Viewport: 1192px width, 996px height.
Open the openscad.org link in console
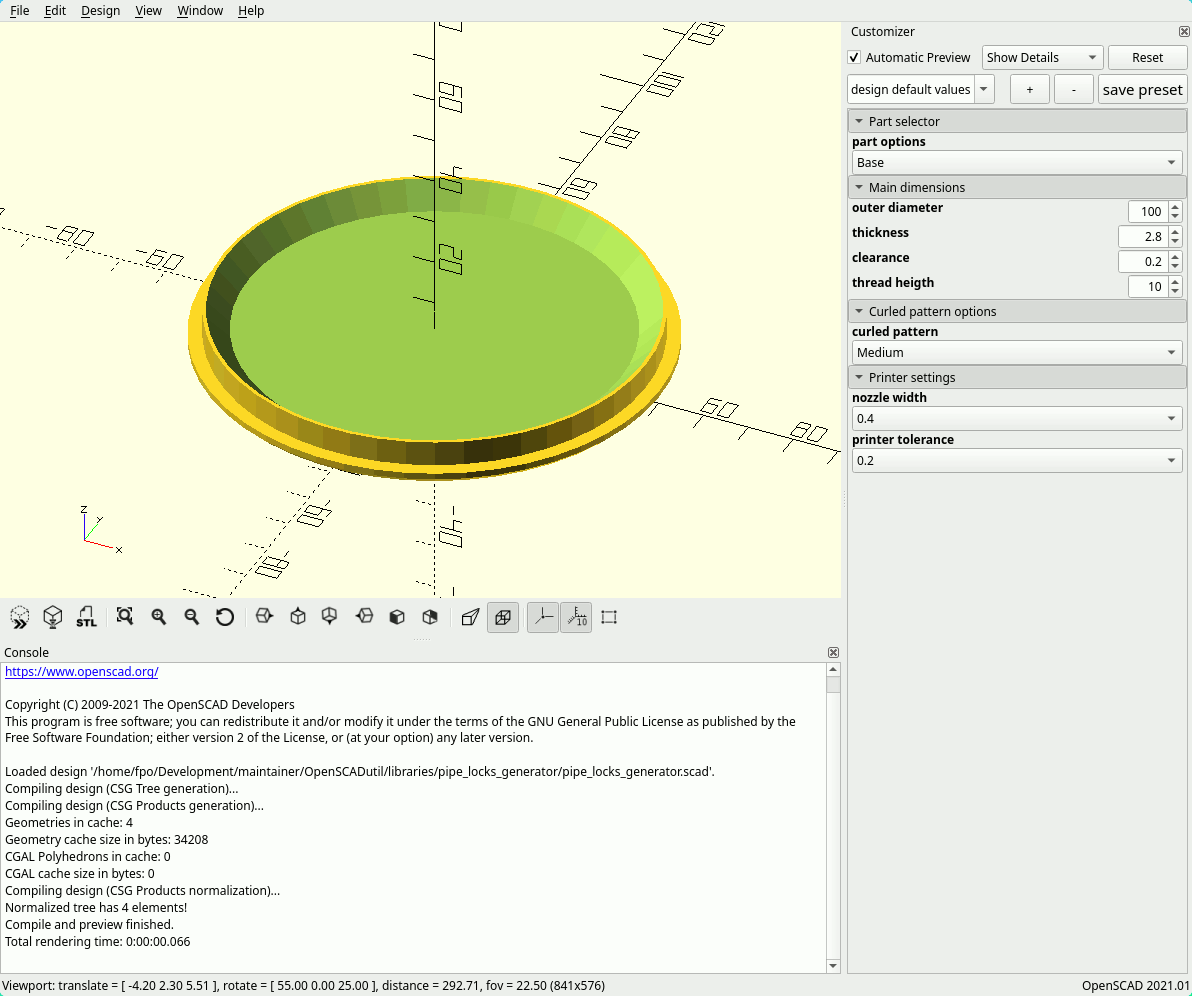82,672
